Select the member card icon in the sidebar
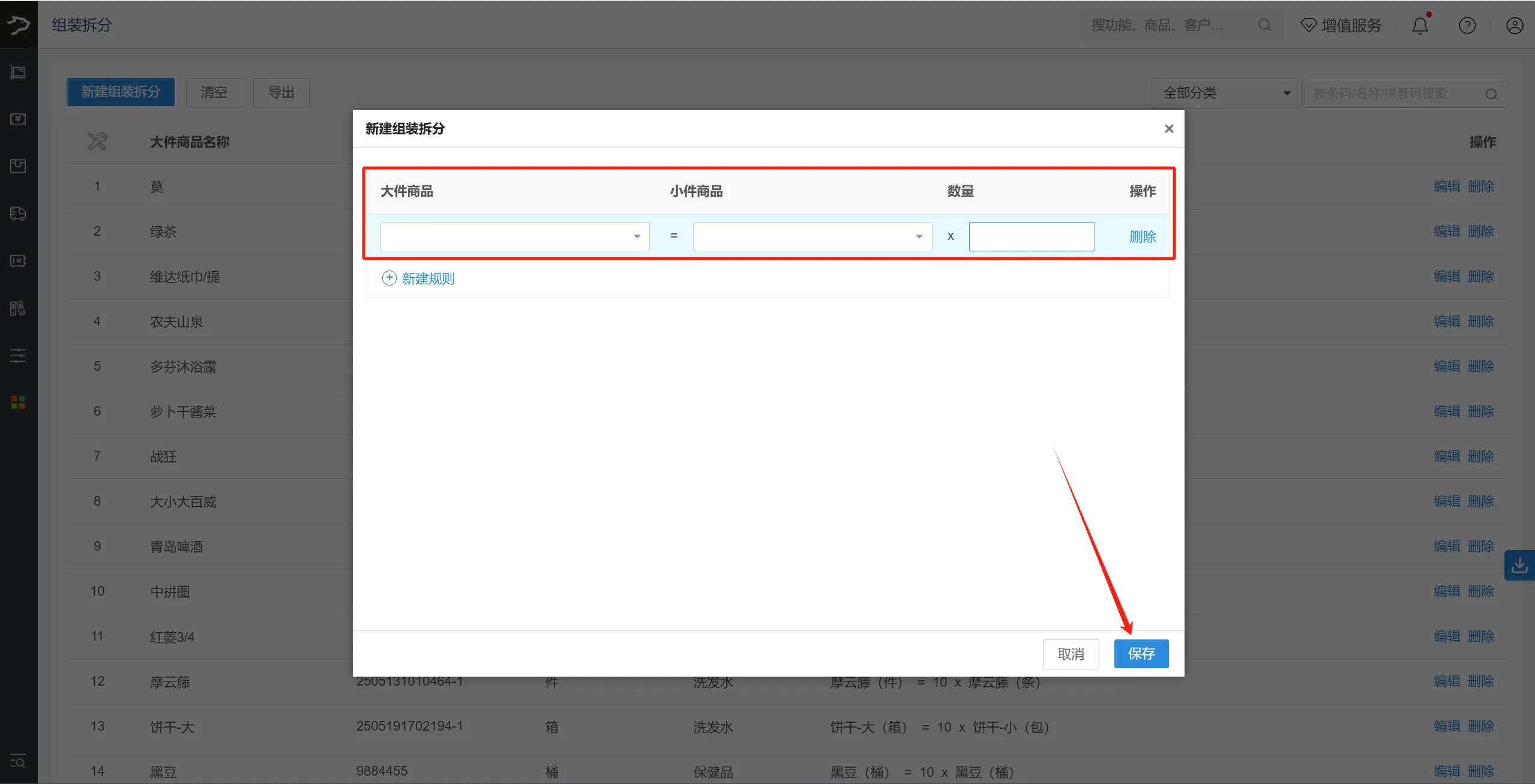Viewport: 1535px width, 784px height. tap(18, 261)
